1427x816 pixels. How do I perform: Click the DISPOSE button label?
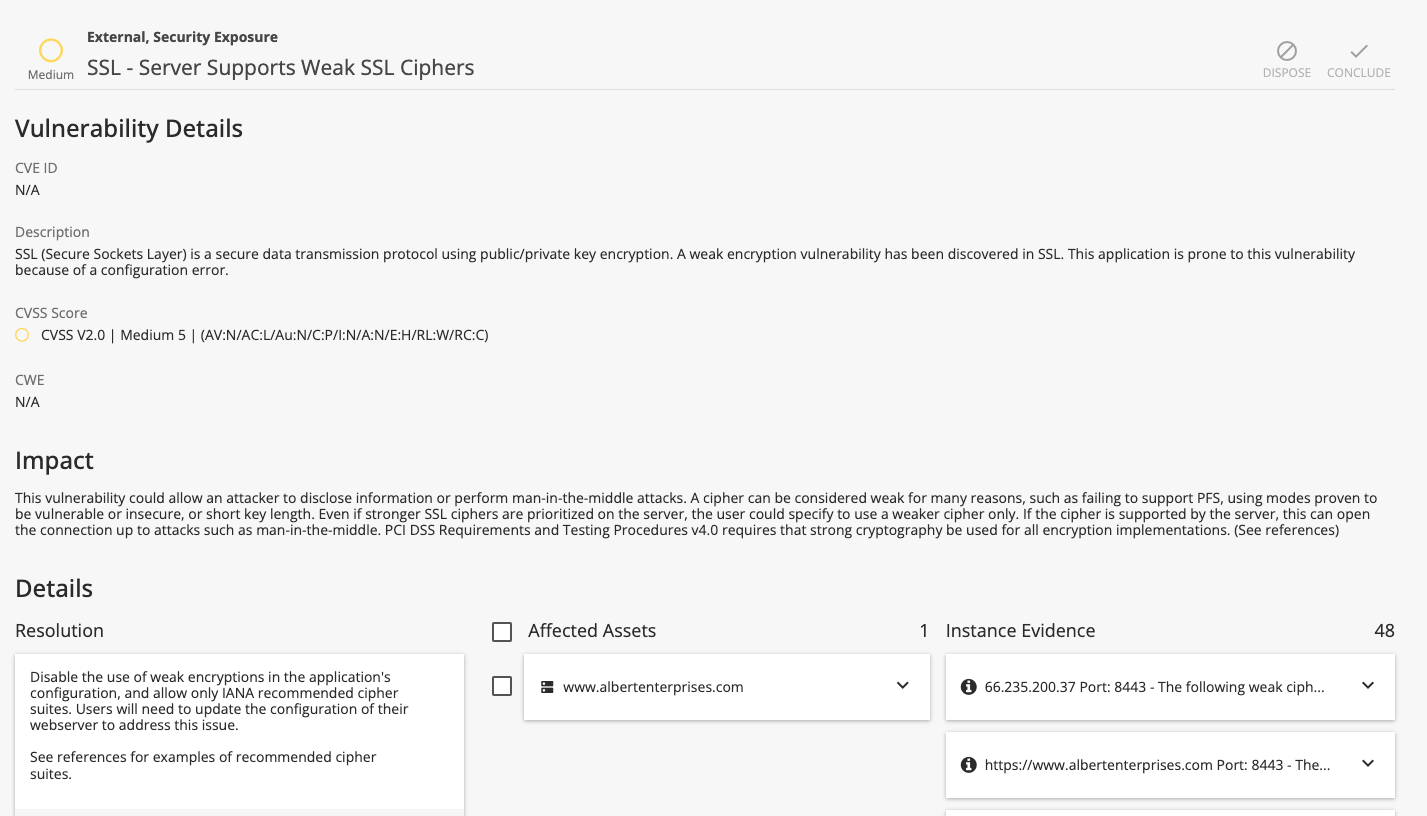tap(1286, 73)
